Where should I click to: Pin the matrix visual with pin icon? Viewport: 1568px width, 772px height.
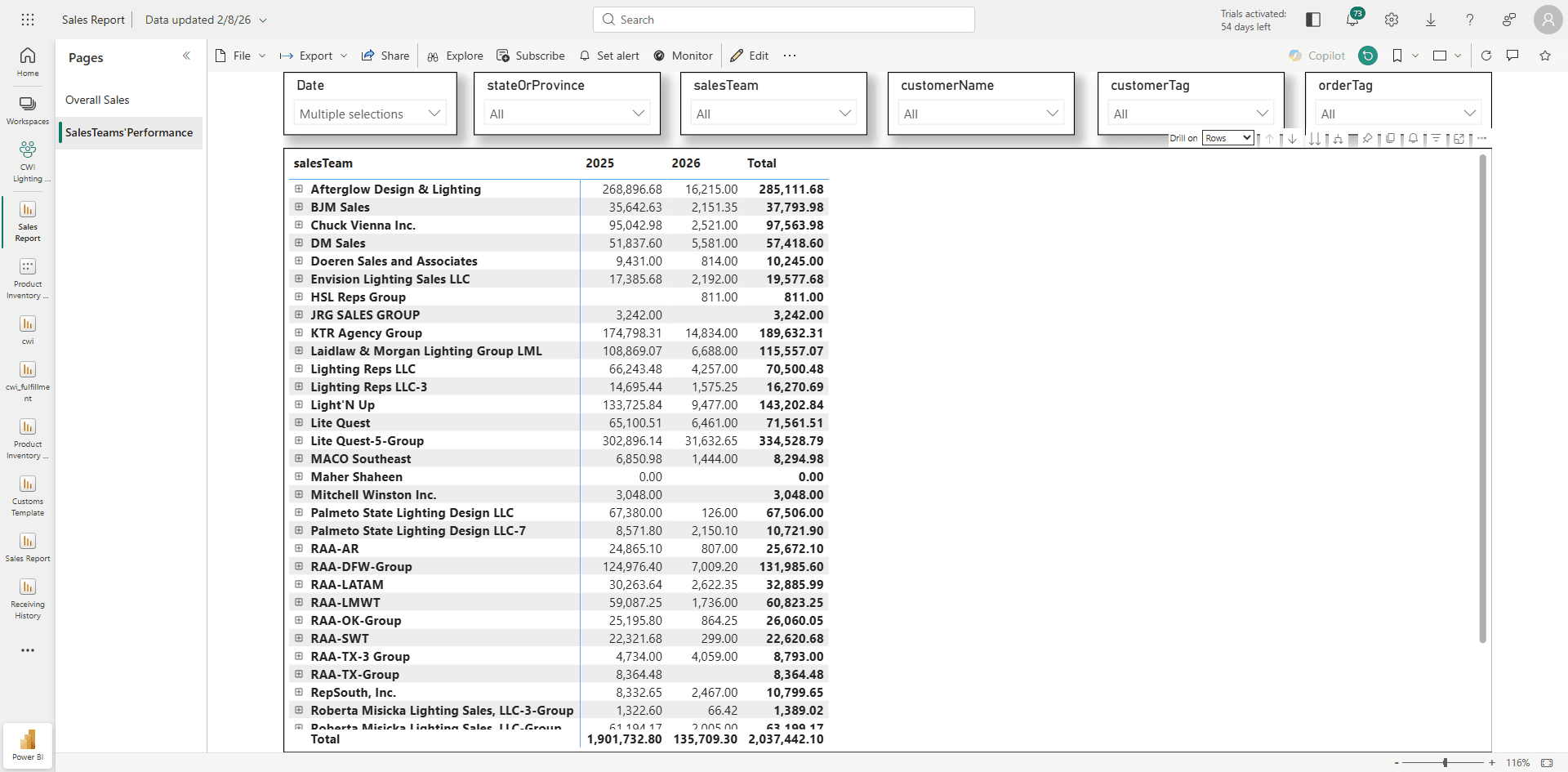tap(1367, 138)
